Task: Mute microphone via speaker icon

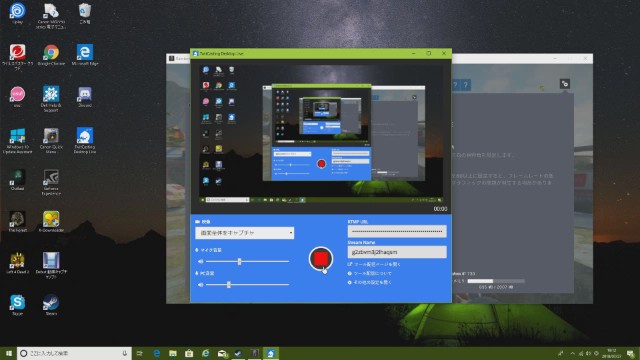Action: point(200,261)
